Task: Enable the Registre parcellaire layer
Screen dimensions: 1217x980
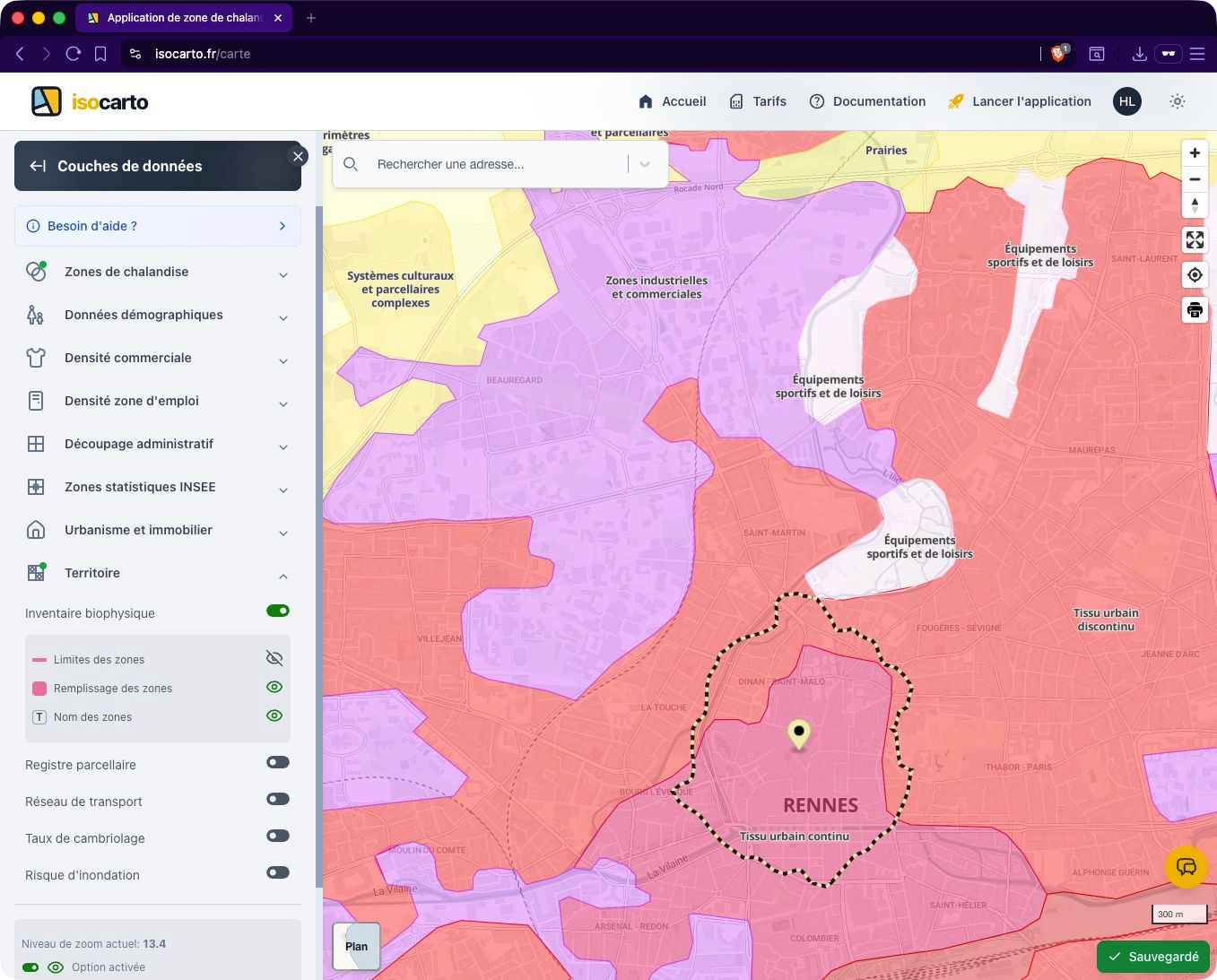Action: pos(278,763)
